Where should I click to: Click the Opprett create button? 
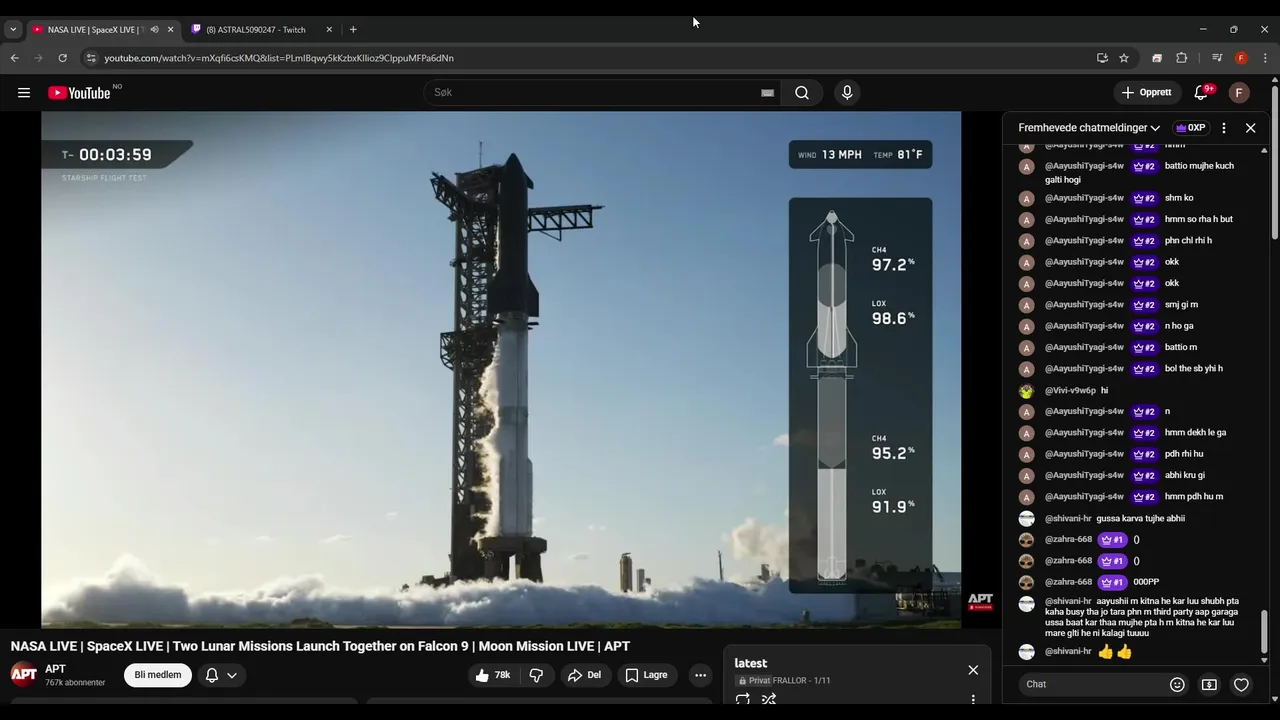point(1147,93)
